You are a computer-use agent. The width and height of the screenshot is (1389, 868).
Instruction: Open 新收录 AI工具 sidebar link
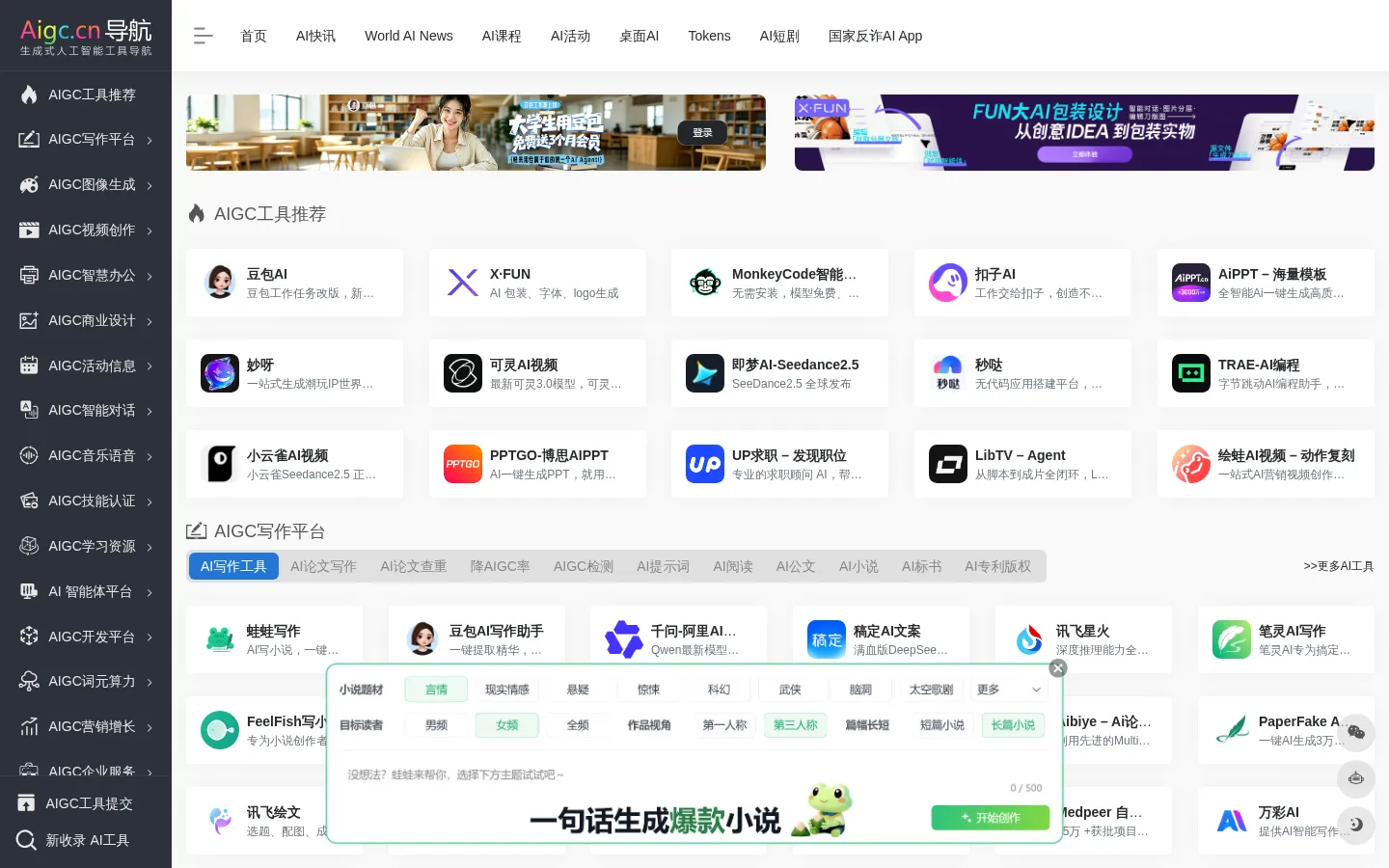tap(86, 840)
